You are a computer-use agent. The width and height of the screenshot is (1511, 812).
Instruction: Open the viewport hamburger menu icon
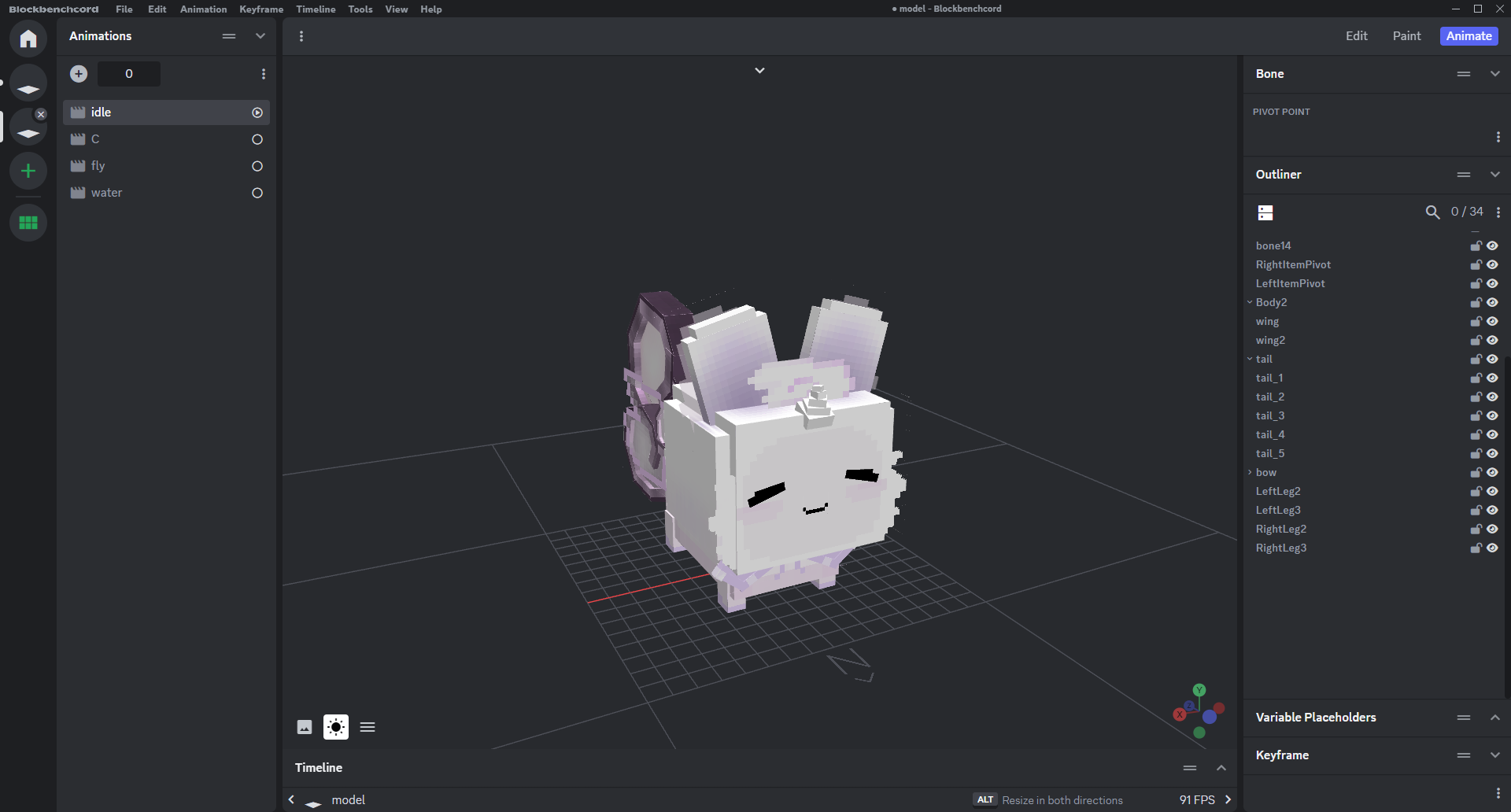point(368,727)
